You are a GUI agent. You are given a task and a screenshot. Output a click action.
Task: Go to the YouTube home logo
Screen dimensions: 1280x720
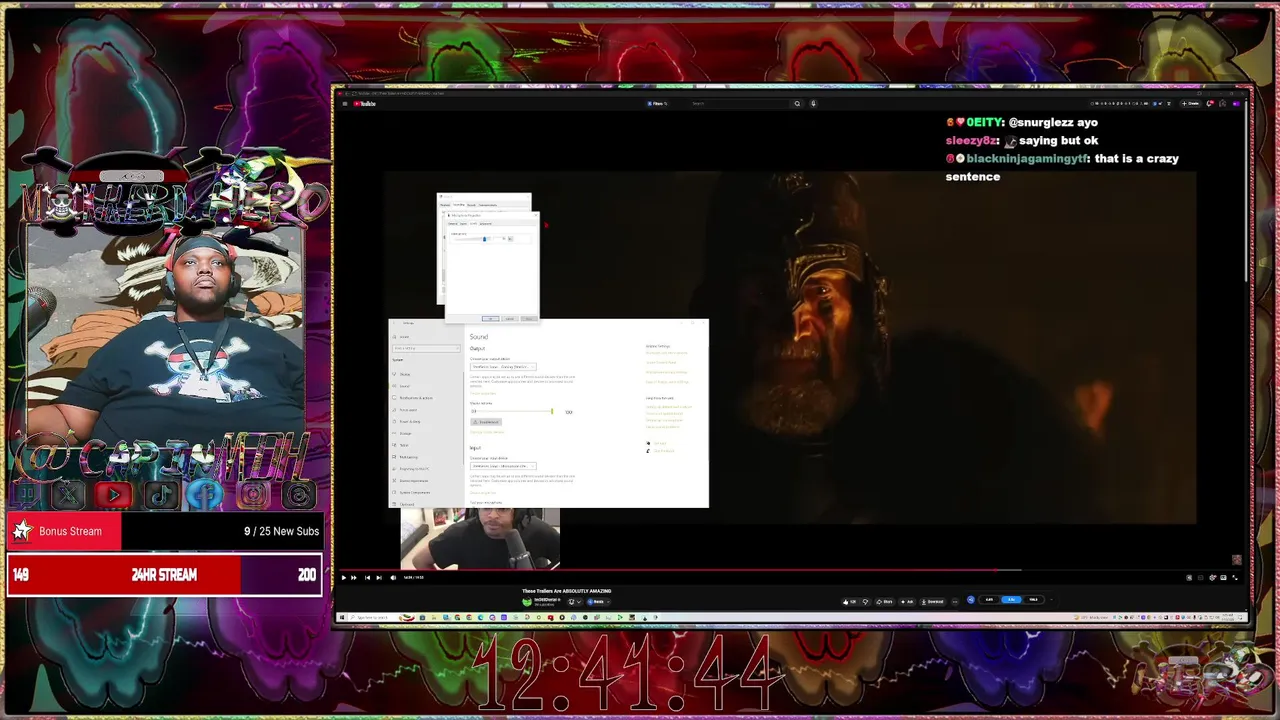[366, 103]
